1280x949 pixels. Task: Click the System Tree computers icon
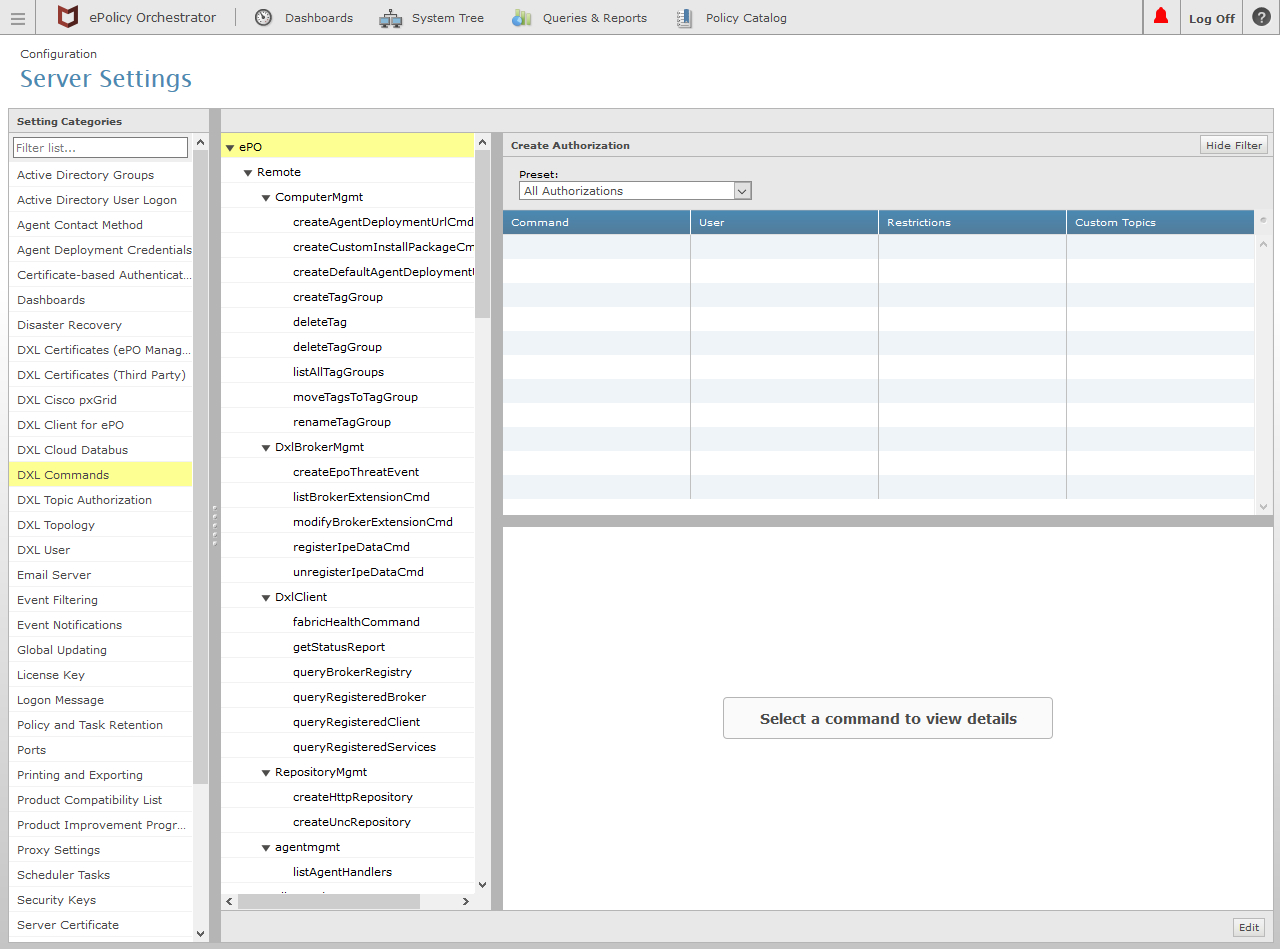391,18
